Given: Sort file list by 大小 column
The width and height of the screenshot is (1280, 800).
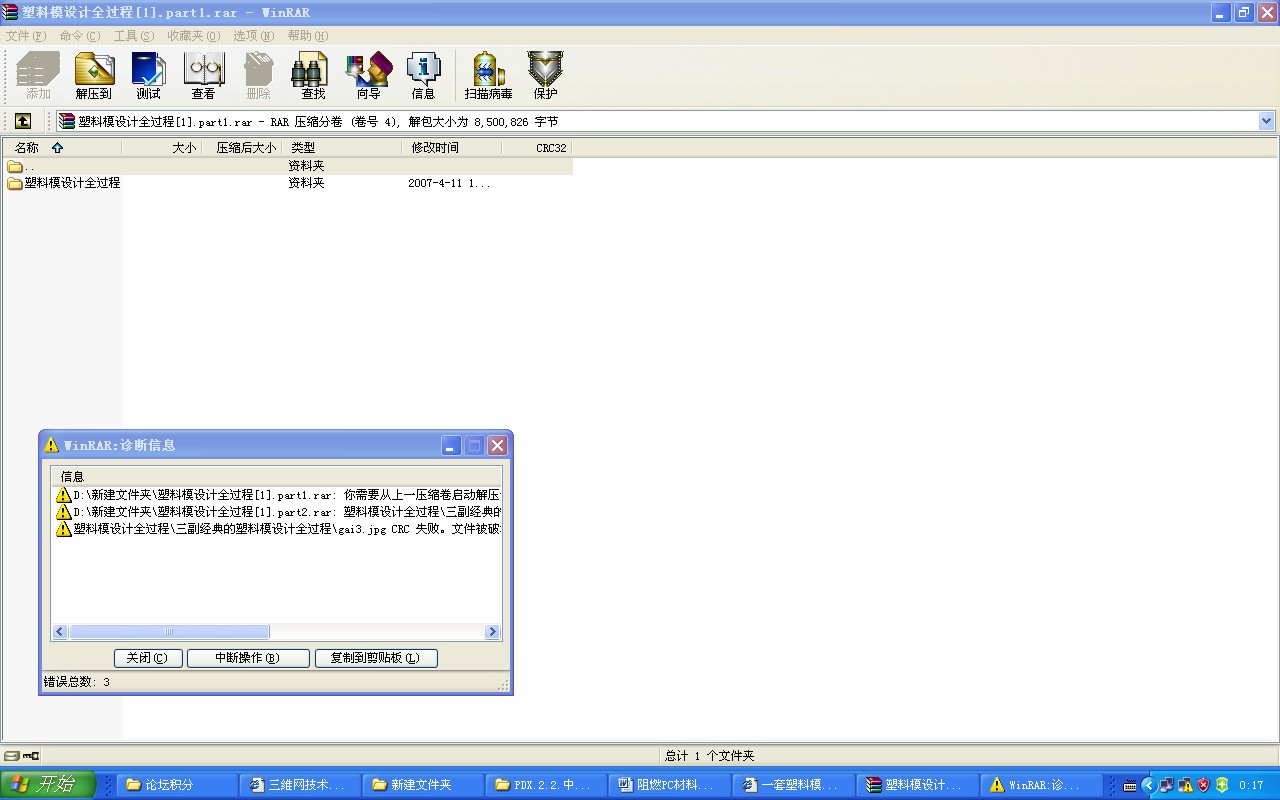Looking at the screenshot, I should pyautogui.click(x=162, y=148).
